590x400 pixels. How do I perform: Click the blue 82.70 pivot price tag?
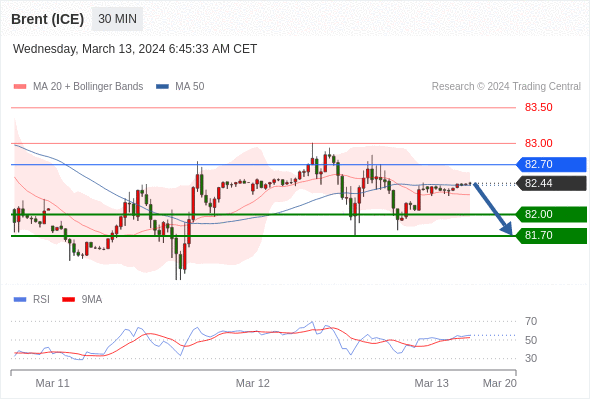coord(551,164)
